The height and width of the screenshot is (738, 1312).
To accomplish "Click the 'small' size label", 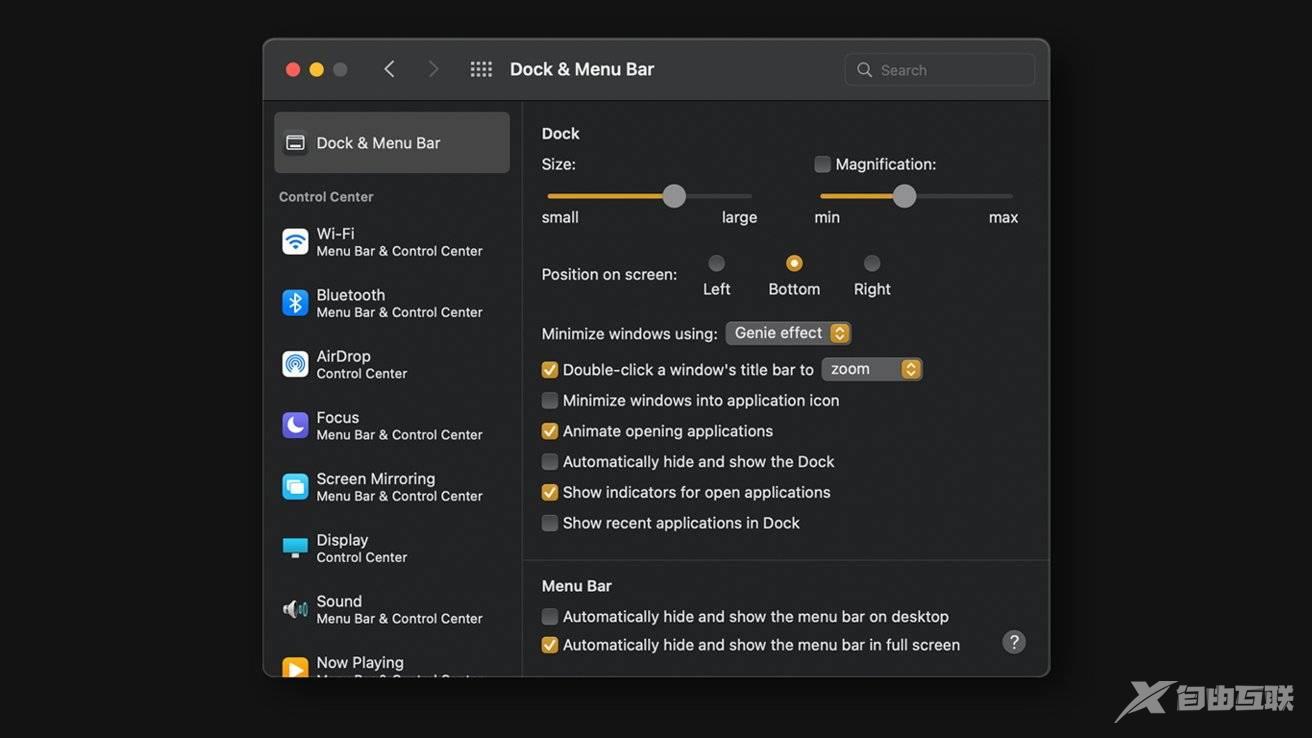I will coord(560,217).
